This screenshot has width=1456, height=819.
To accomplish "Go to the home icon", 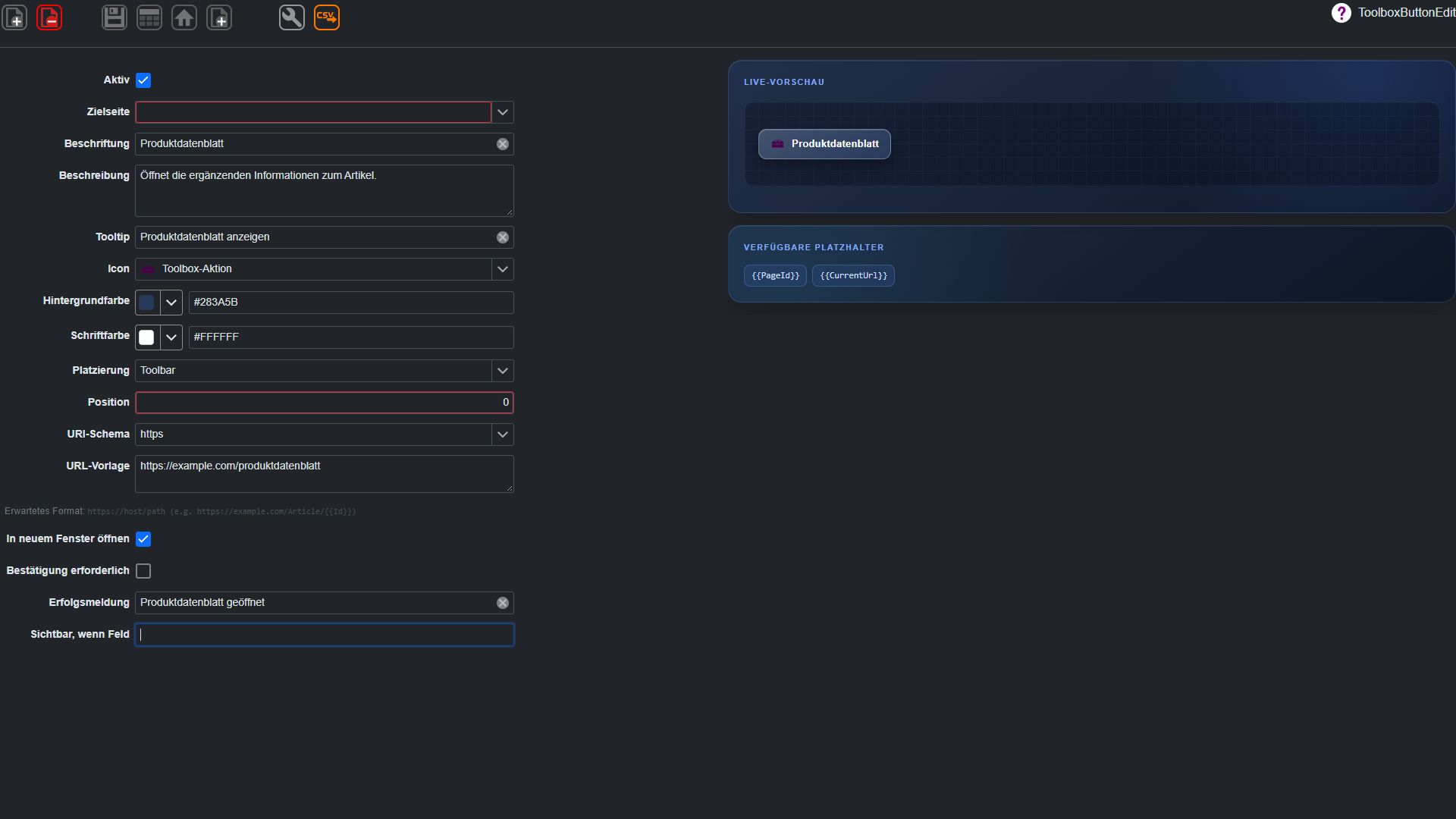I will coord(184,17).
